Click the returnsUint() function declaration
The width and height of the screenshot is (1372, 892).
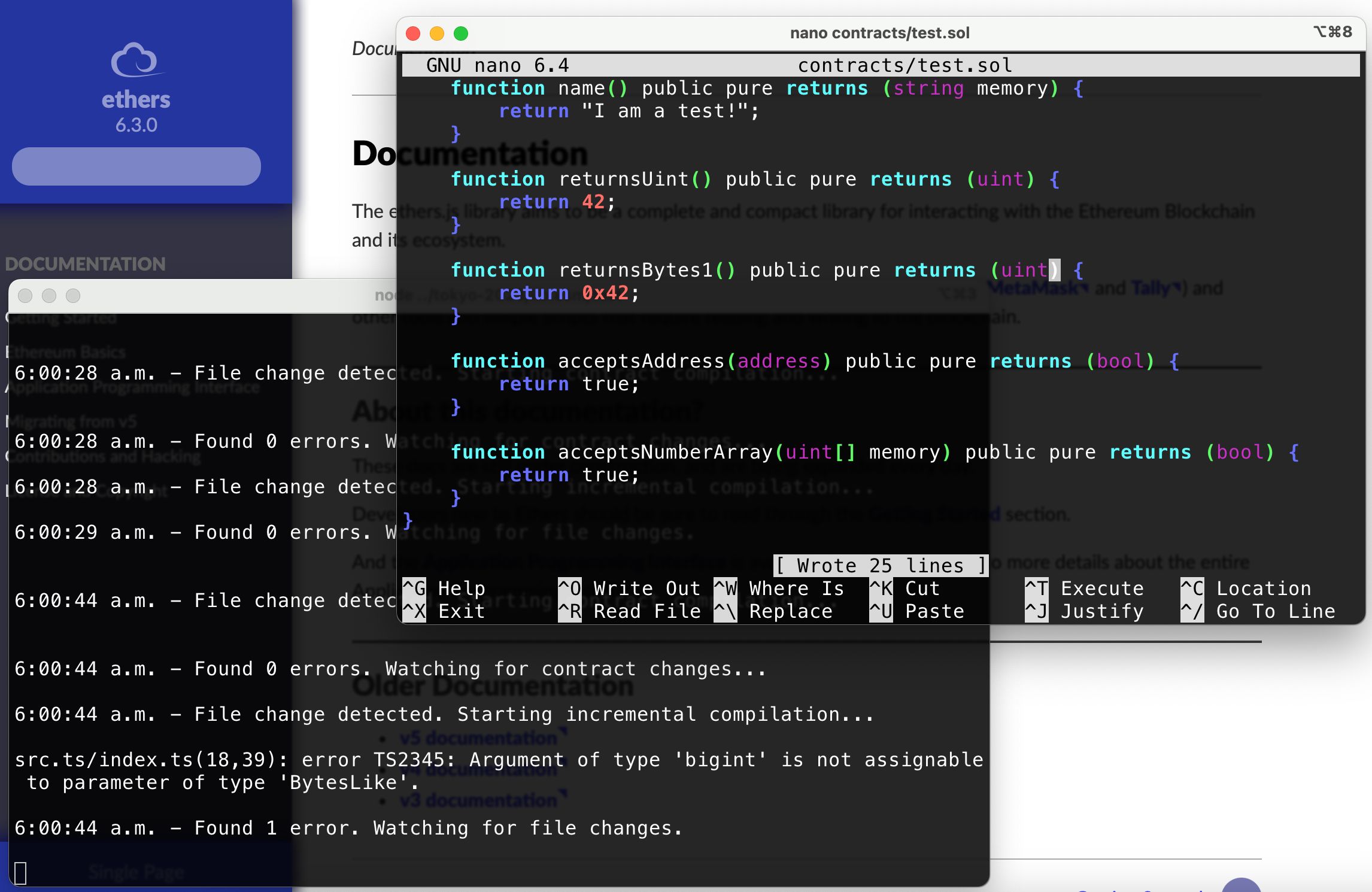click(755, 180)
